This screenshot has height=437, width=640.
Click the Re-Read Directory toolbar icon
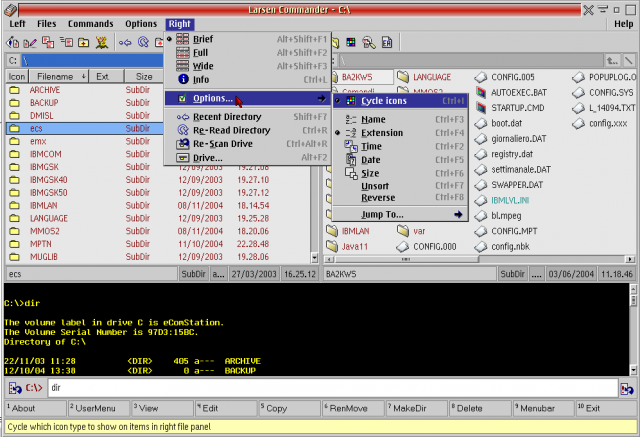click(143, 42)
